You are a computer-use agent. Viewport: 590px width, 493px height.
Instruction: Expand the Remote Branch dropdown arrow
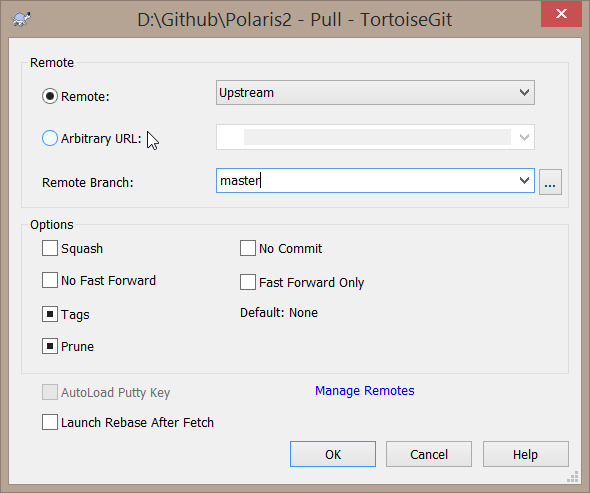tap(525, 181)
